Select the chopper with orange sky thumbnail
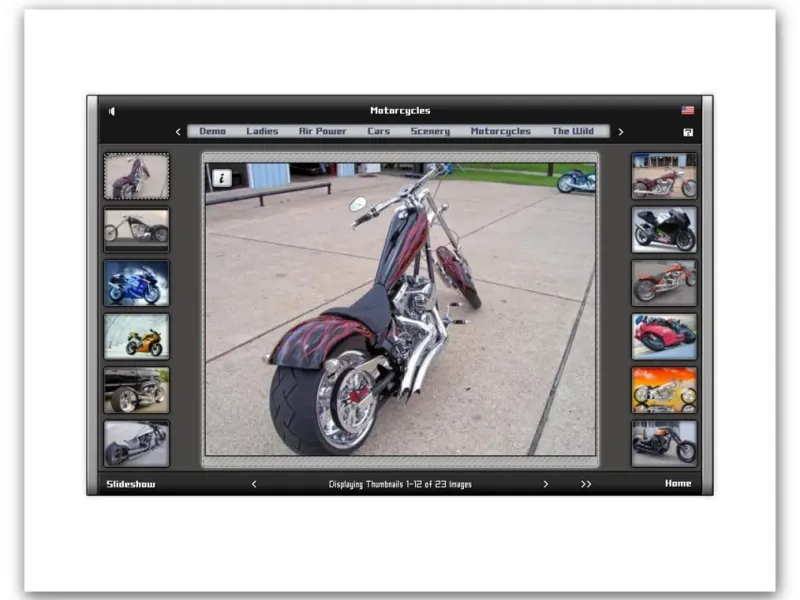The image size is (800, 600). (664, 390)
